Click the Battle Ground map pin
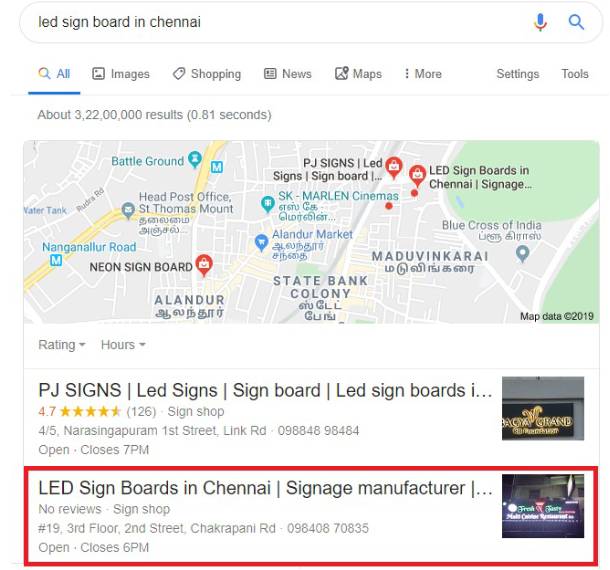Image resolution: width=610 pixels, height=570 pixels. 195,159
